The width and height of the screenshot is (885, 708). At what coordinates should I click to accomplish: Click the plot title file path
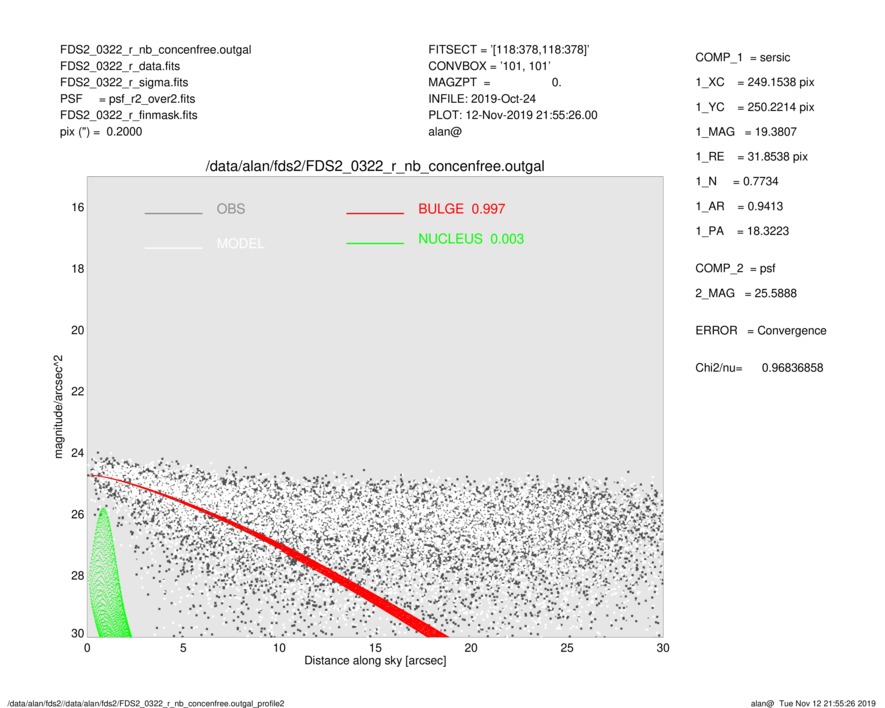(374, 166)
